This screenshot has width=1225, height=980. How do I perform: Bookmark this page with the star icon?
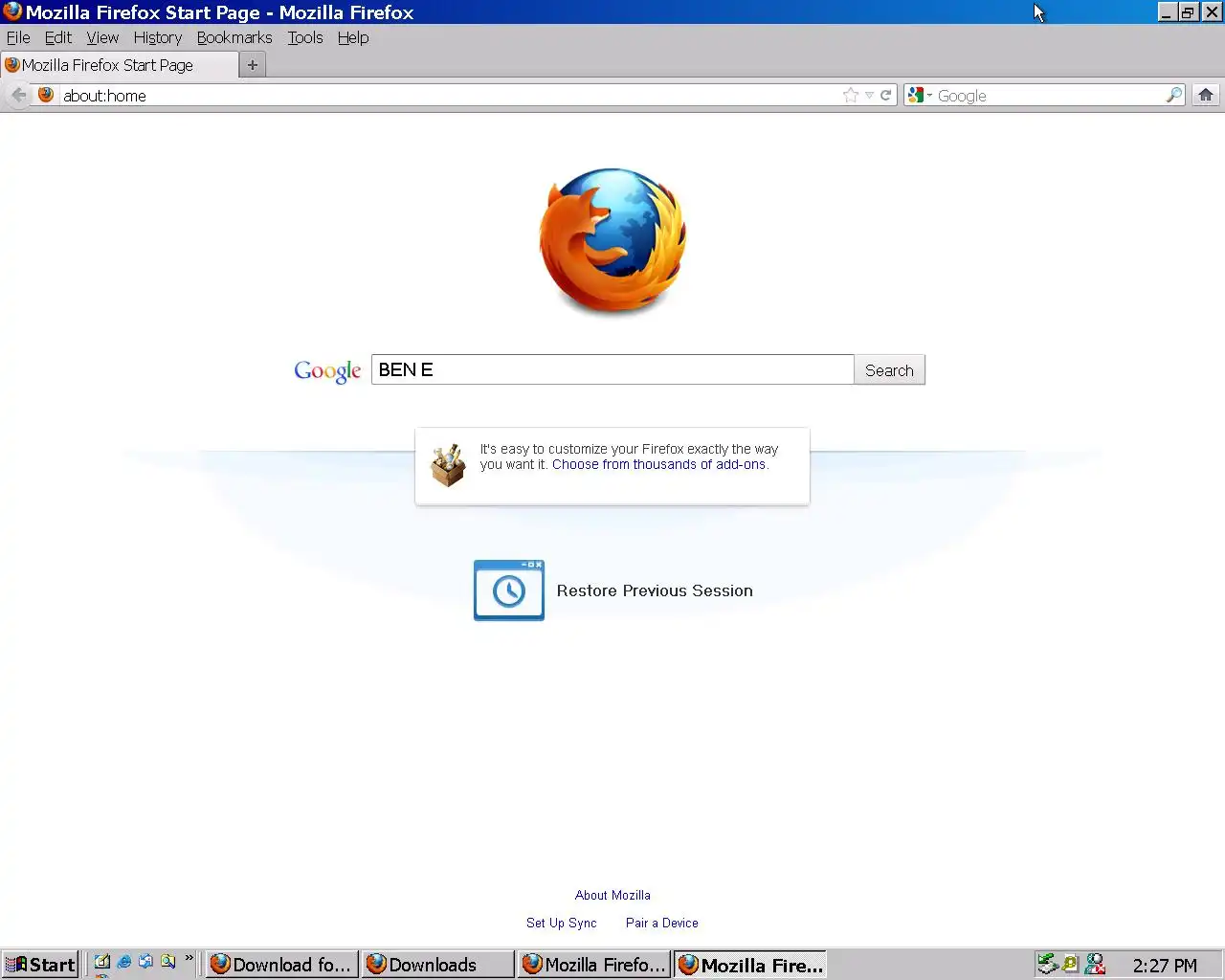point(851,95)
